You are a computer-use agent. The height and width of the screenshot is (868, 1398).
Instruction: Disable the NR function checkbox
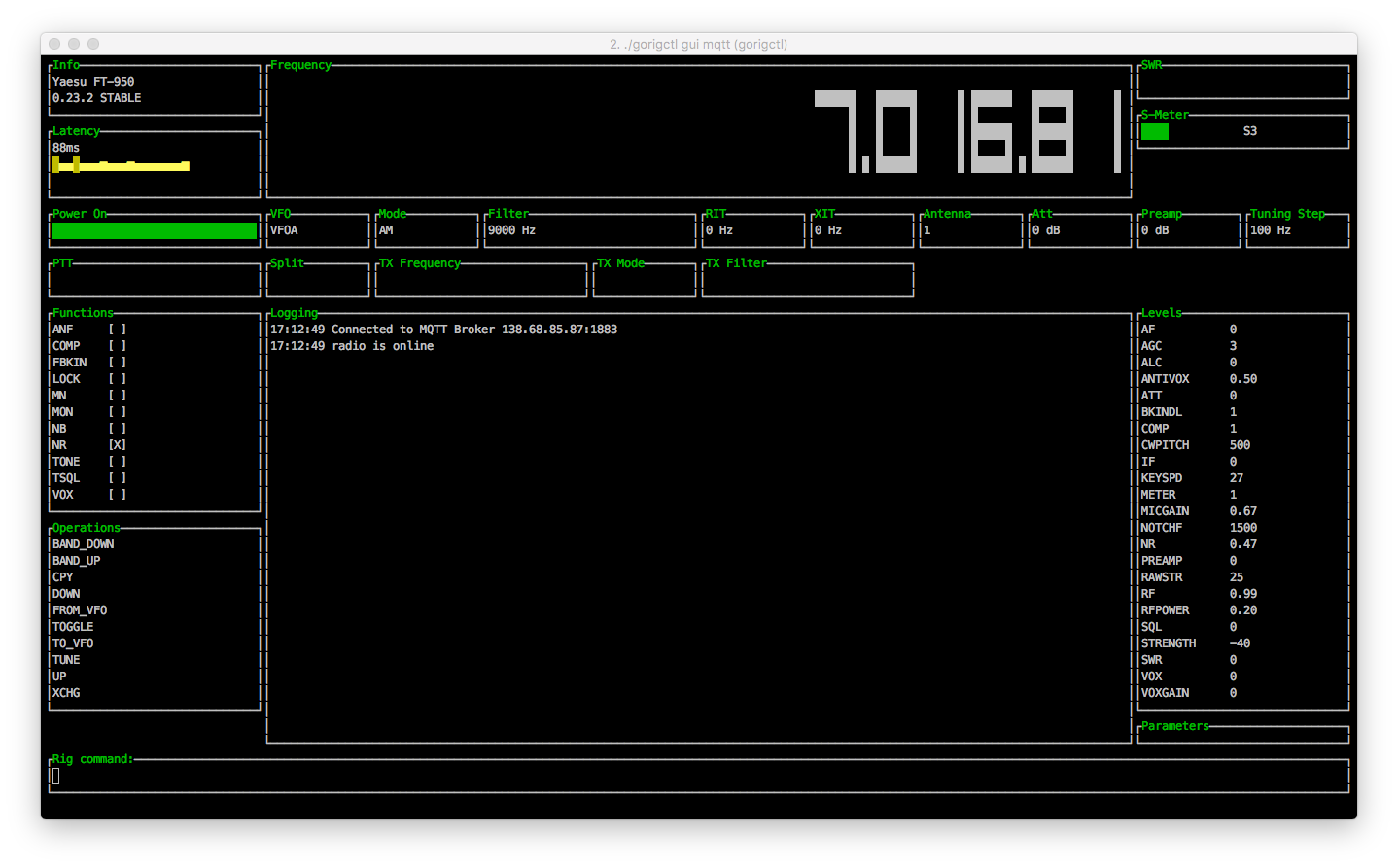[117, 445]
